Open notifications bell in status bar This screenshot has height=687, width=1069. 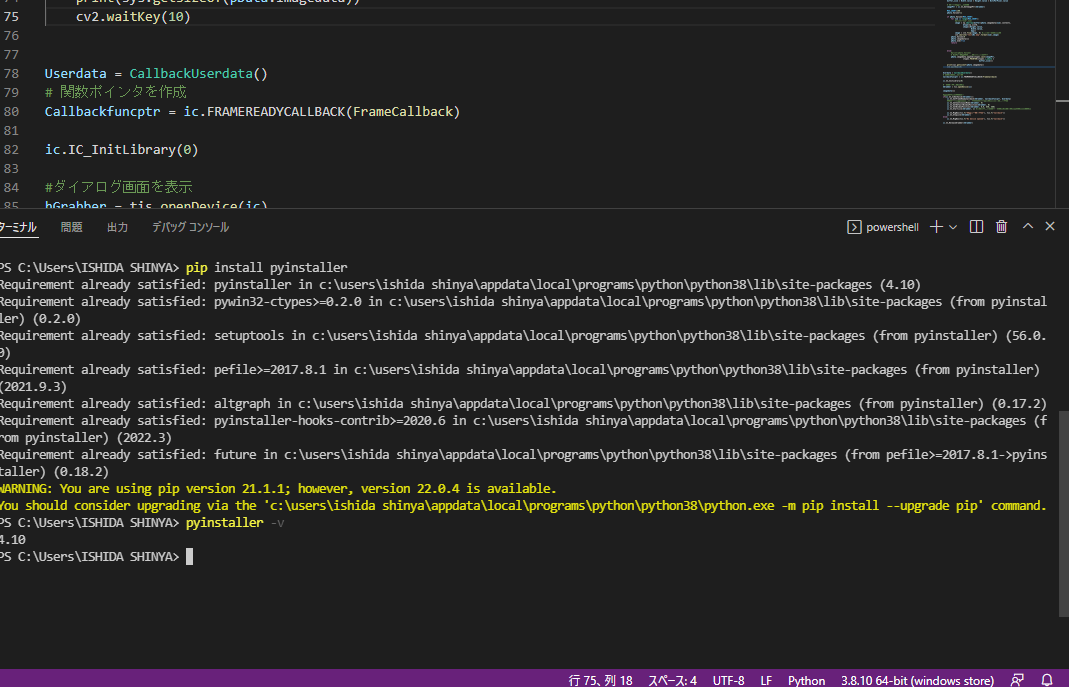(x=1047, y=680)
